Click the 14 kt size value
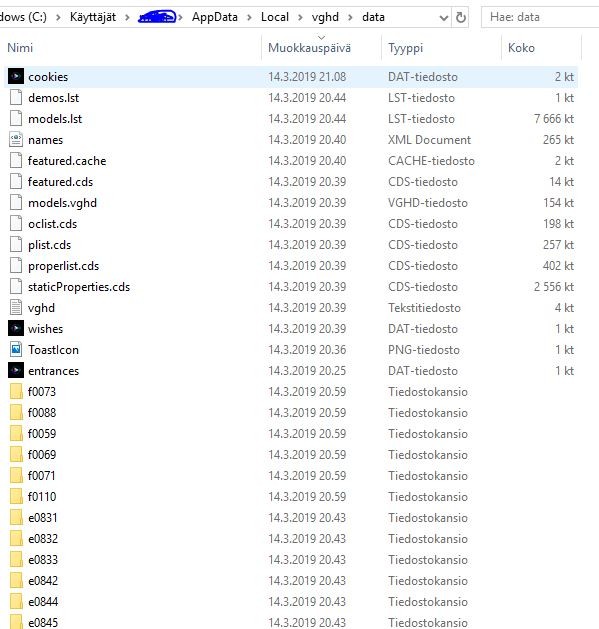599x629 pixels. [x=562, y=182]
